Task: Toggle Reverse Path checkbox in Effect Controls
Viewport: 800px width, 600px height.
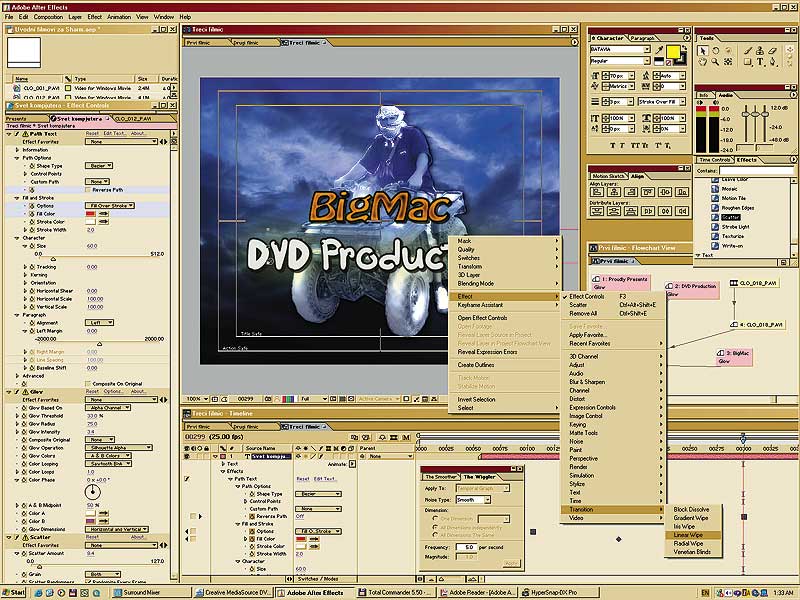Action: coord(88,190)
